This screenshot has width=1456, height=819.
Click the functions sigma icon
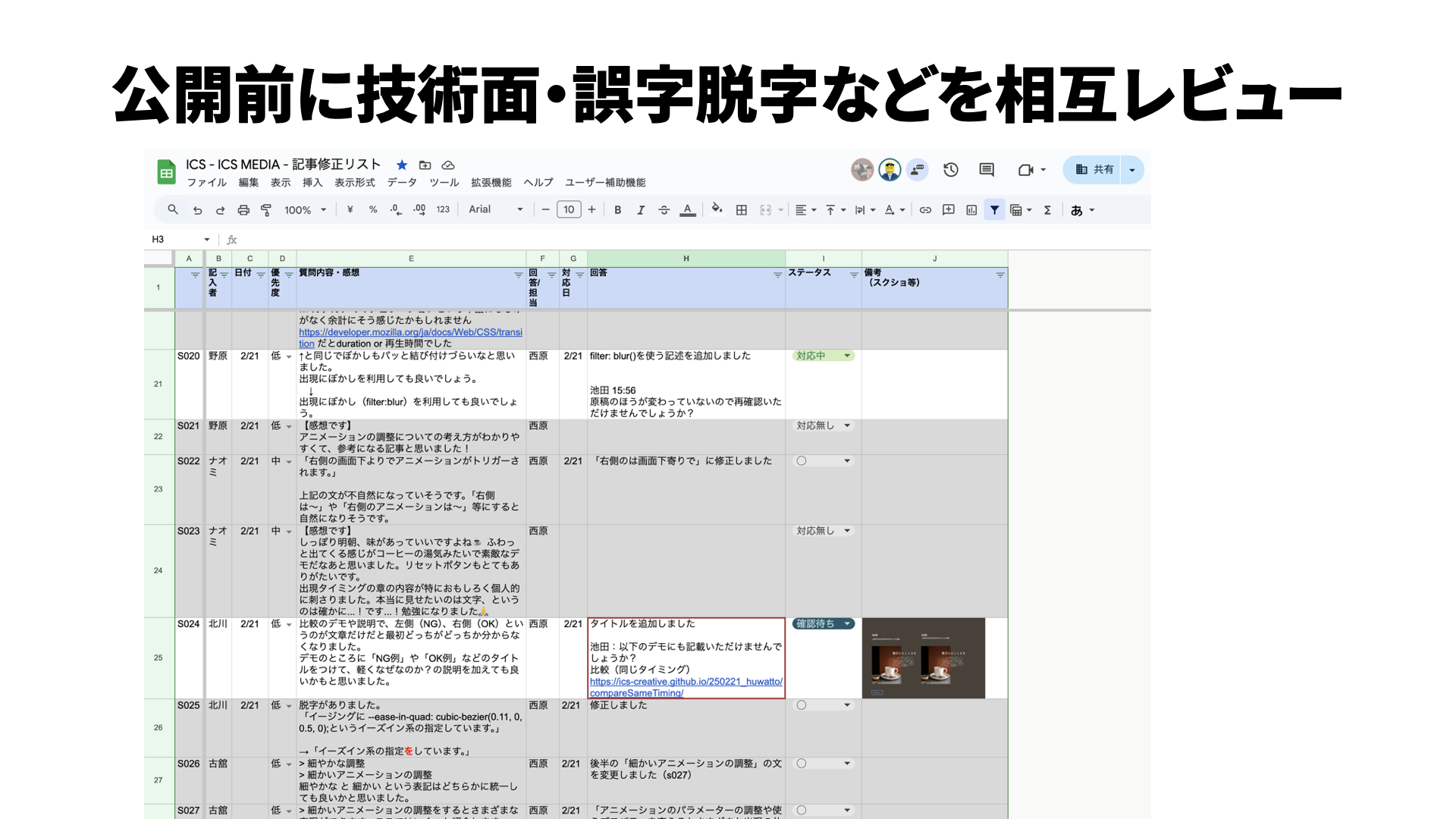[x=1047, y=210]
